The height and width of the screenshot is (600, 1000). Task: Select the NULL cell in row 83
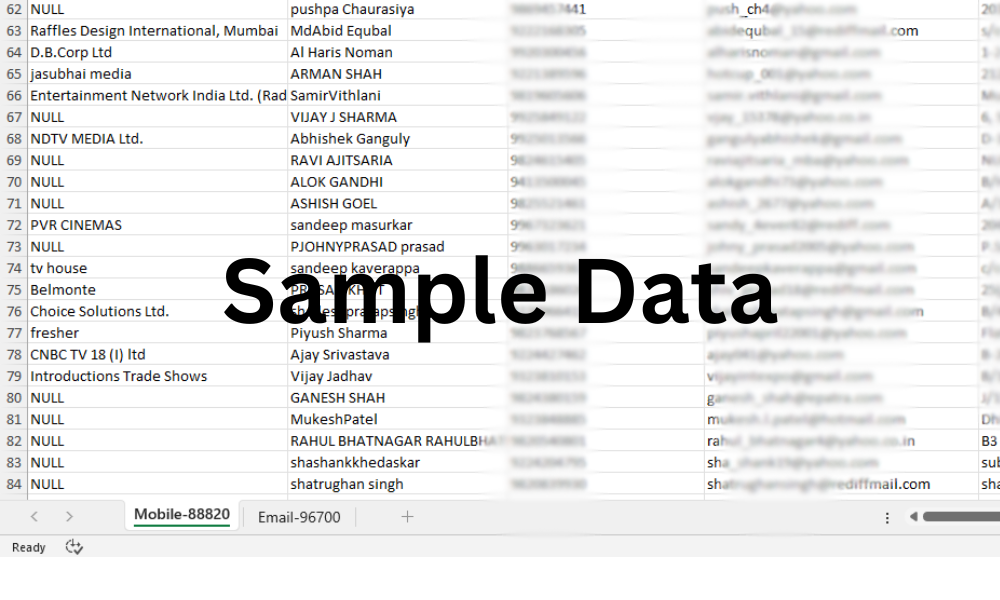click(158, 462)
